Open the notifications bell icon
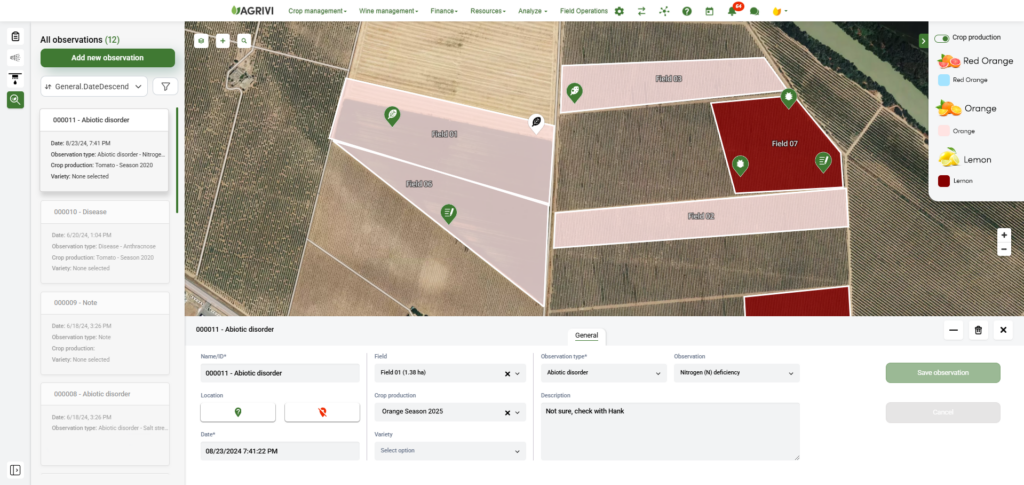Image resolution: width=1024 pixels, height=485 pixels. coord(733,11)
